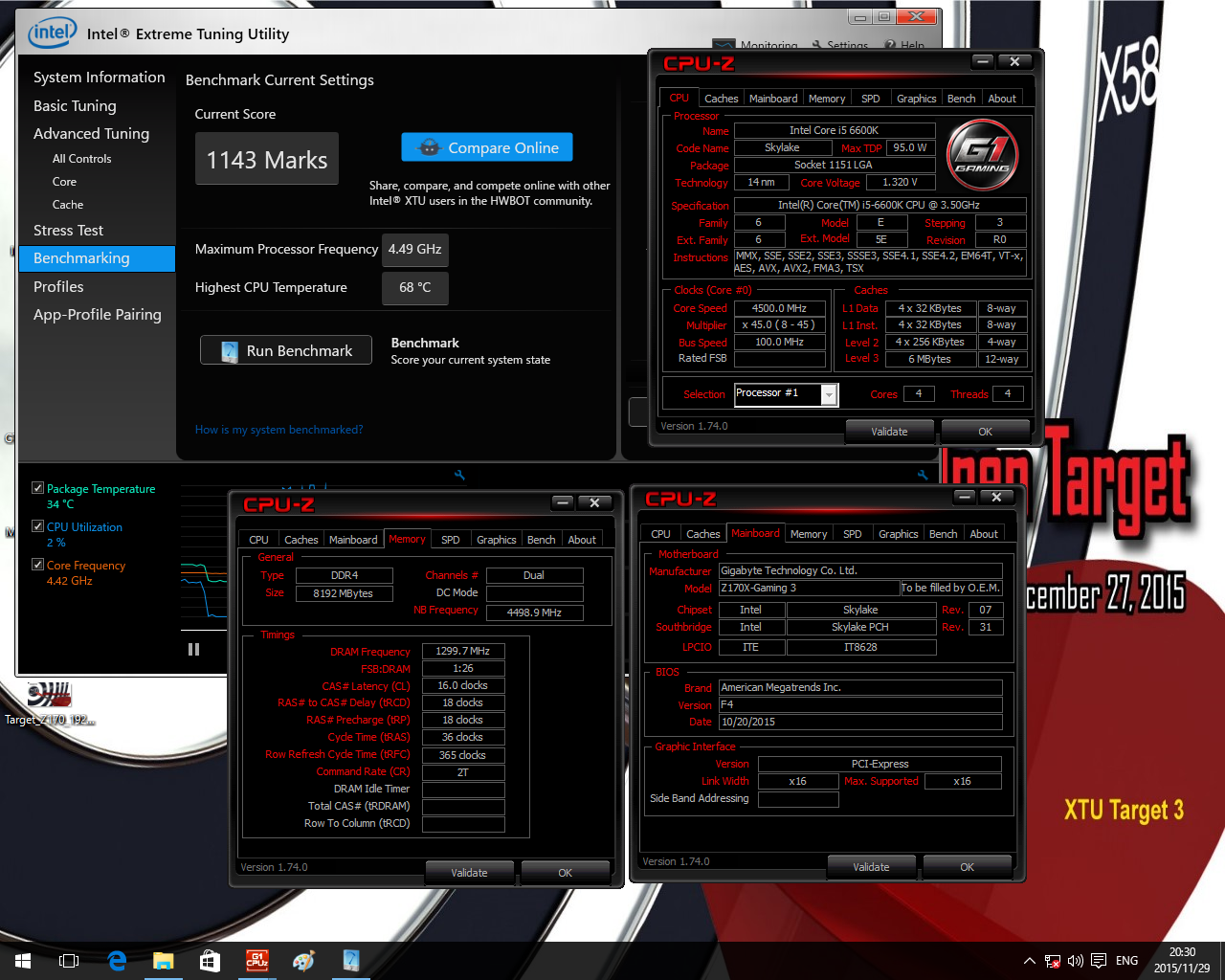Open the network status tray icon
This screenshot has height=980, width=1225.
point(1052,961)
